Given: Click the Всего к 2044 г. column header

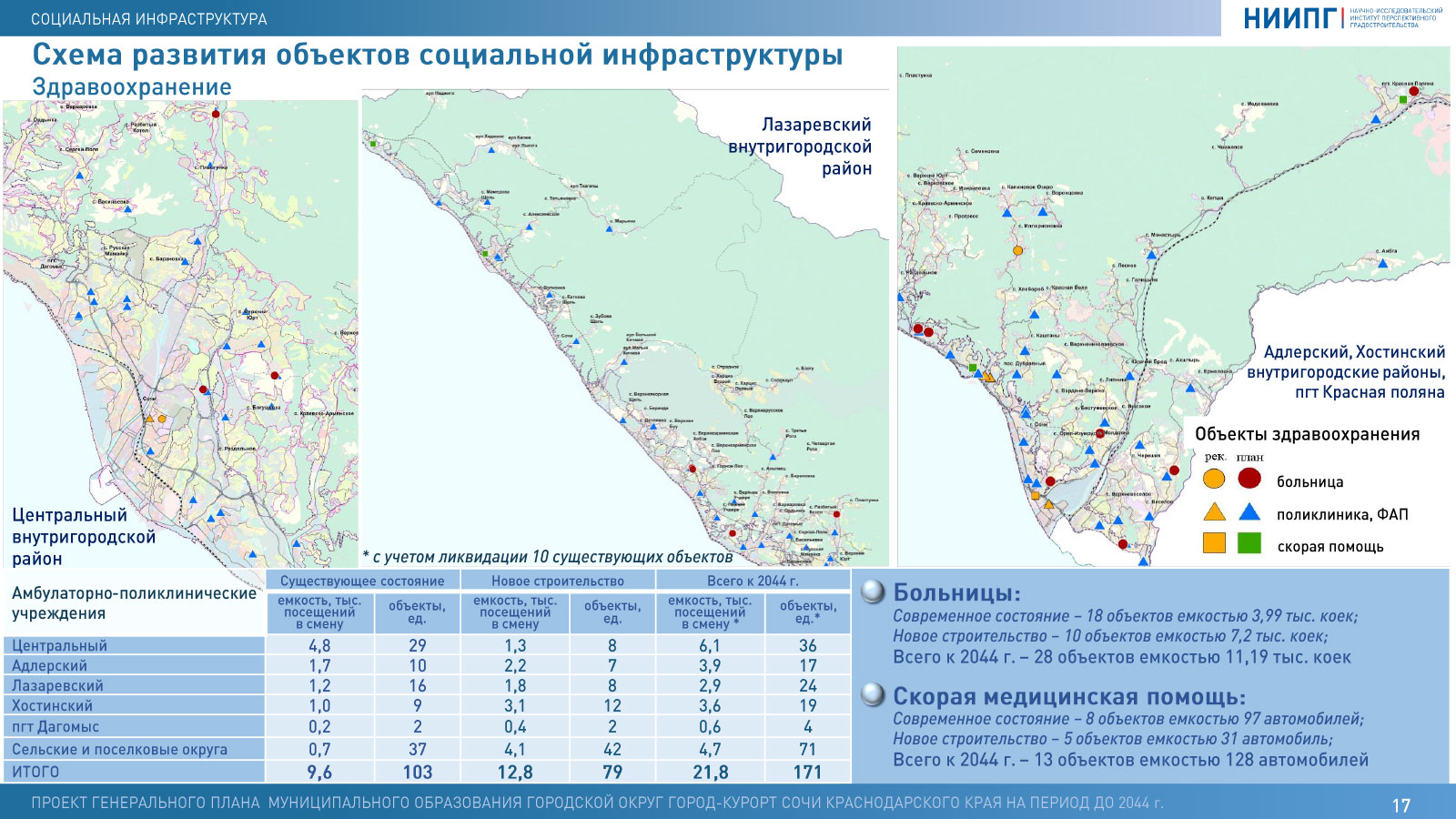Looking at the screenshot, I should click(753, 581).
